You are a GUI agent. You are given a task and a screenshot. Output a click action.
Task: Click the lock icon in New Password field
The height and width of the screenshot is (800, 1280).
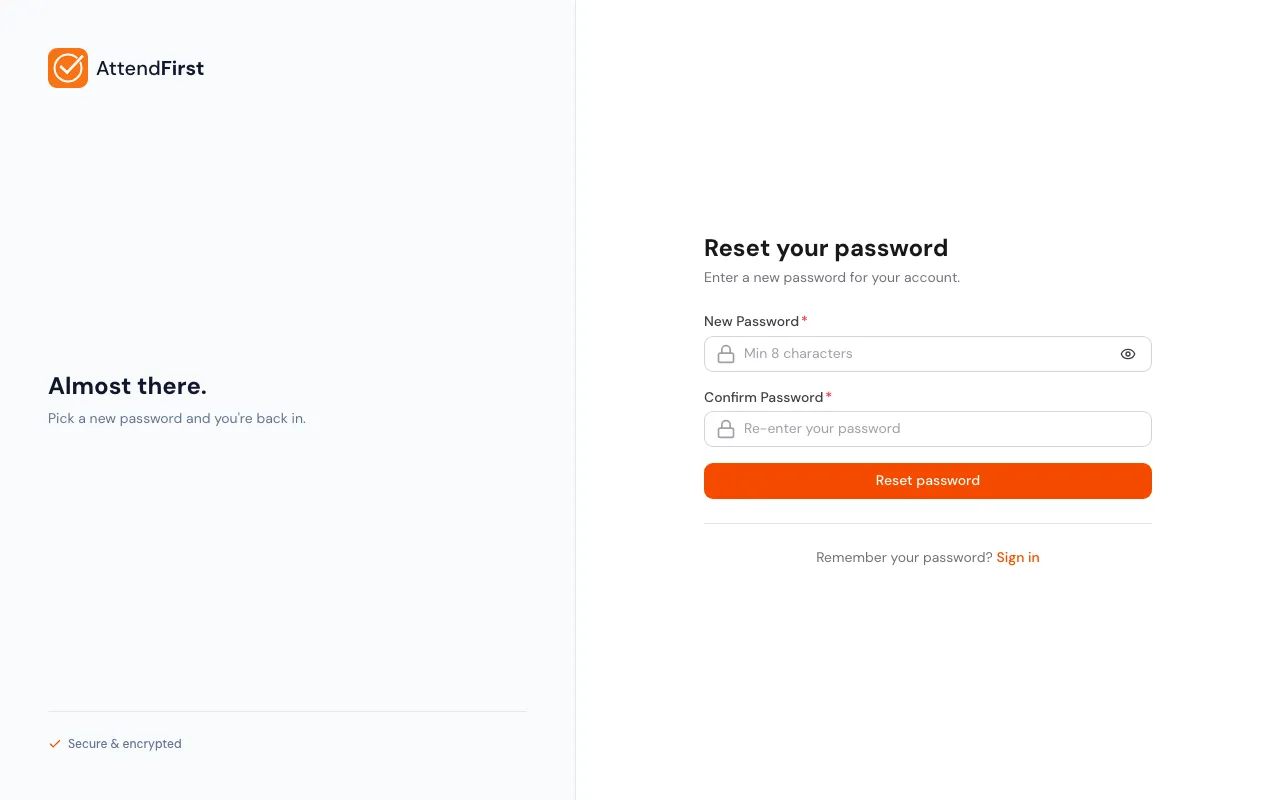point(726,354)
